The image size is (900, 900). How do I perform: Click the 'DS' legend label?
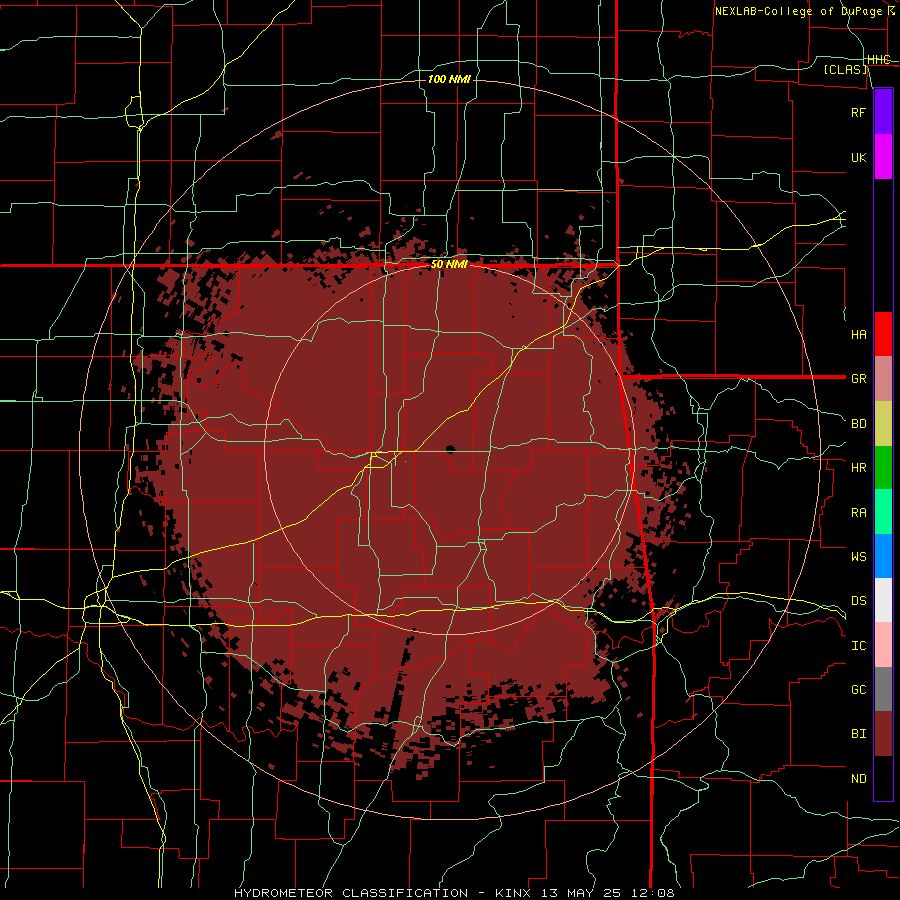[x=858, y=601]
